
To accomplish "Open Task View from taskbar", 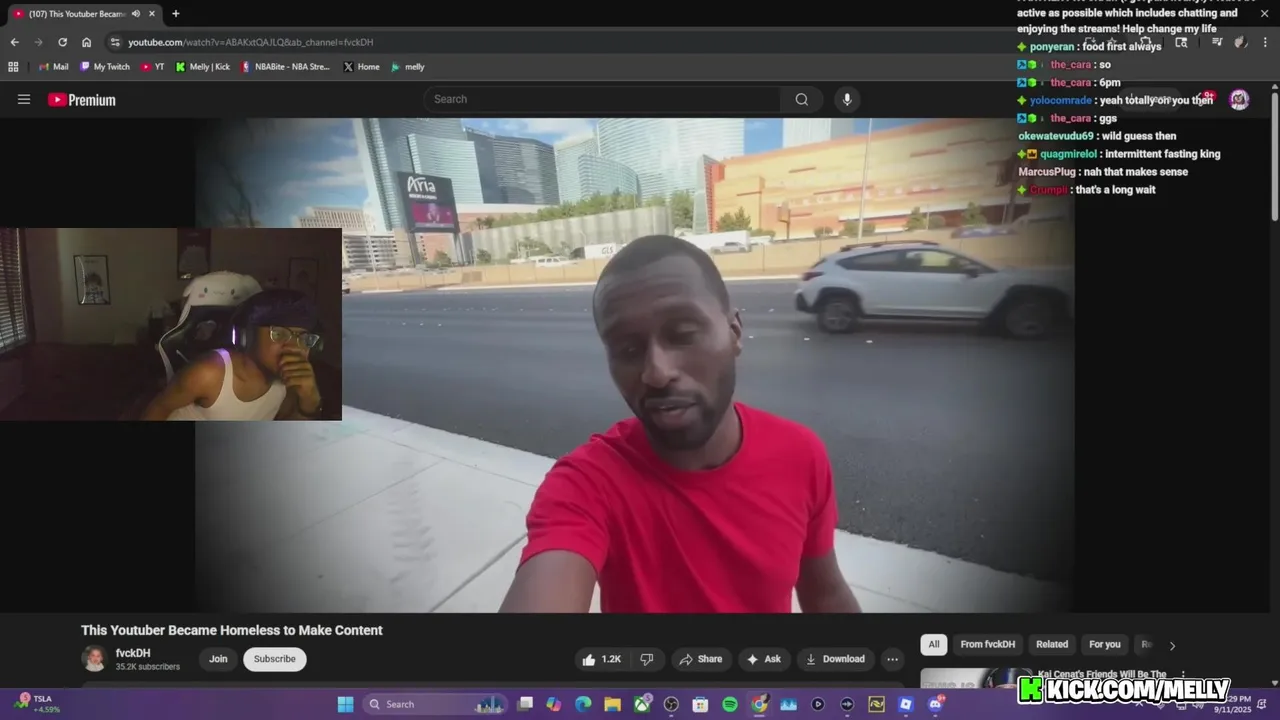I will click(x=525, y=704).
